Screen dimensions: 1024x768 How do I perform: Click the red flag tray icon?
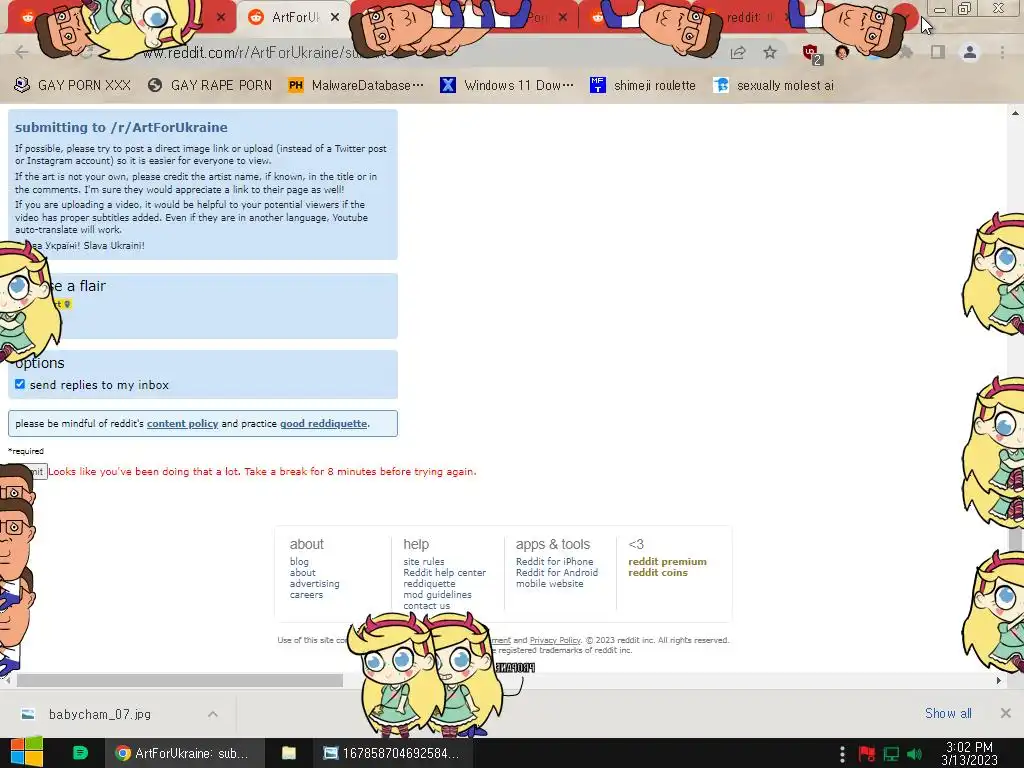[867, 754]
